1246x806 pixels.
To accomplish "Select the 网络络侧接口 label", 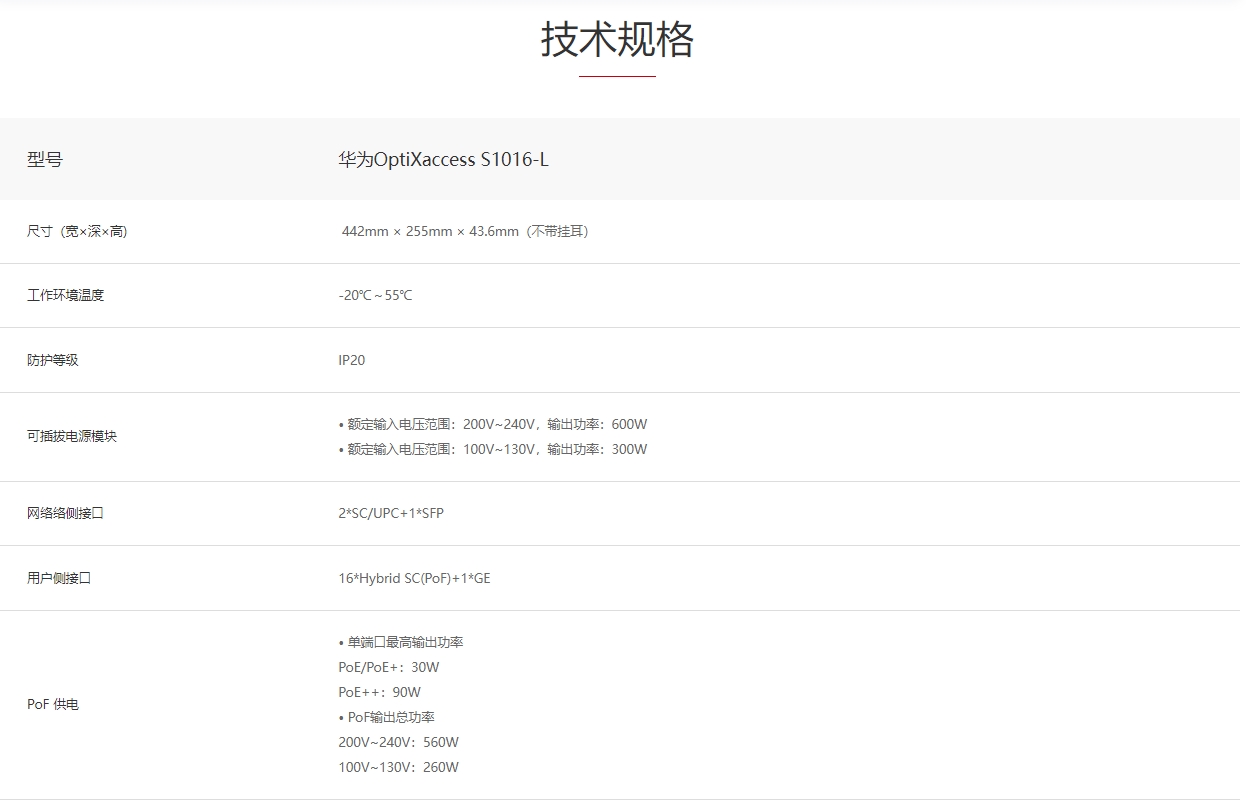I will [x=65, y=513].
